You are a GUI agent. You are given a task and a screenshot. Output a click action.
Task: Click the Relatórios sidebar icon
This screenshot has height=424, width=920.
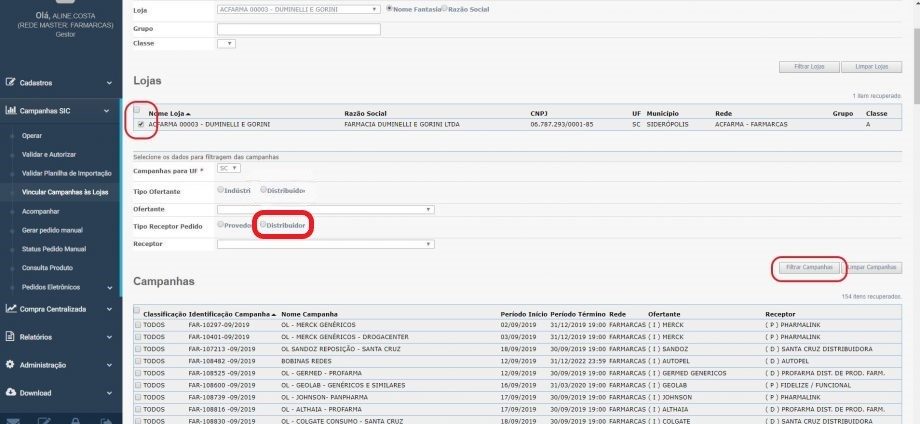click(11, 337)
